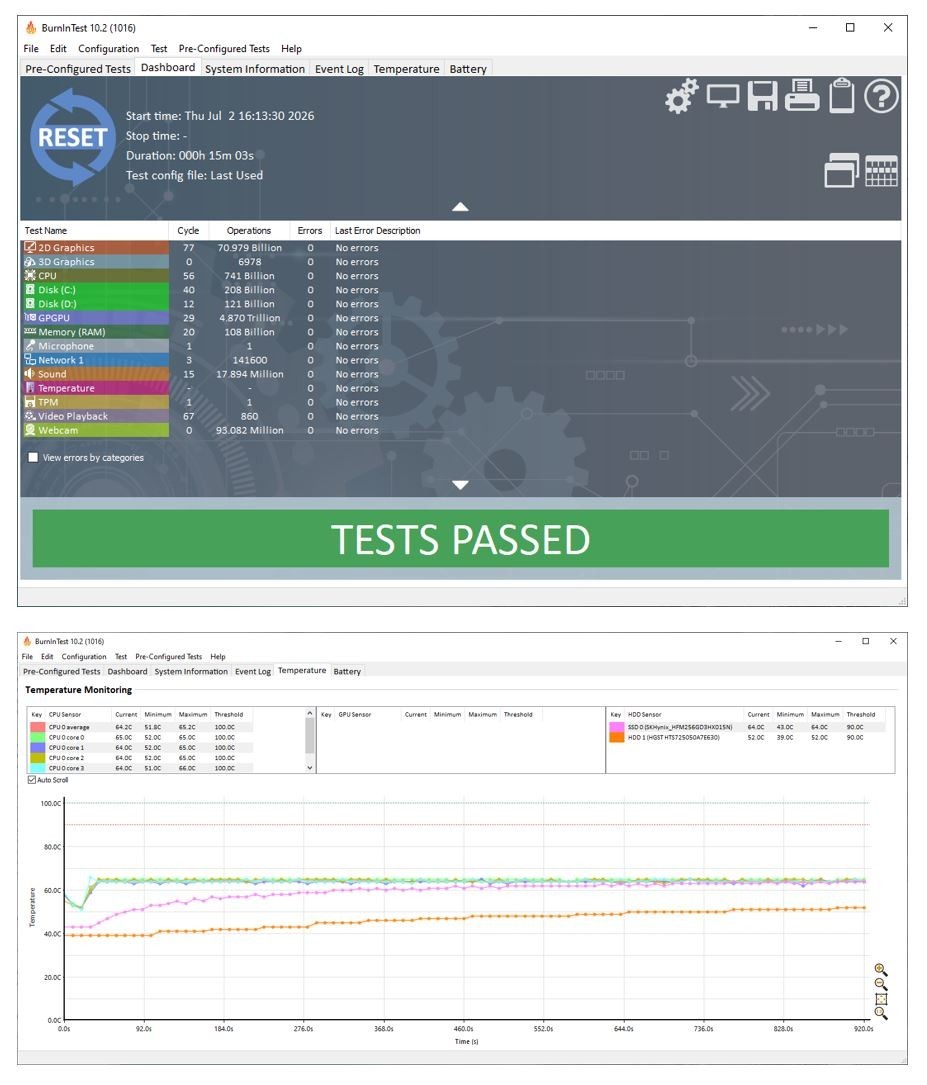Image resolution: width=927 pixels, height=1085 pixels.
Task: Click CPU sensor list scroll down arrow
Action: point(310,767)
